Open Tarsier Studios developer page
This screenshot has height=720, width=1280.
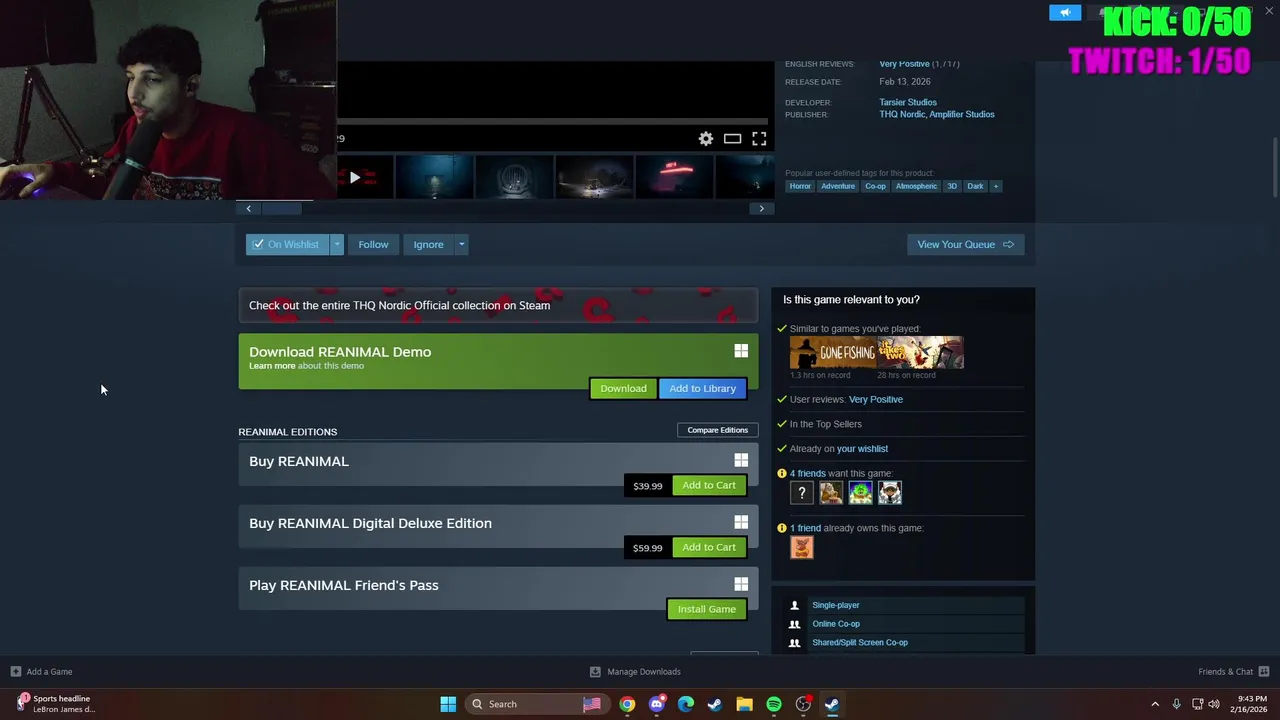pyautogui.click(x=908, y=102)
